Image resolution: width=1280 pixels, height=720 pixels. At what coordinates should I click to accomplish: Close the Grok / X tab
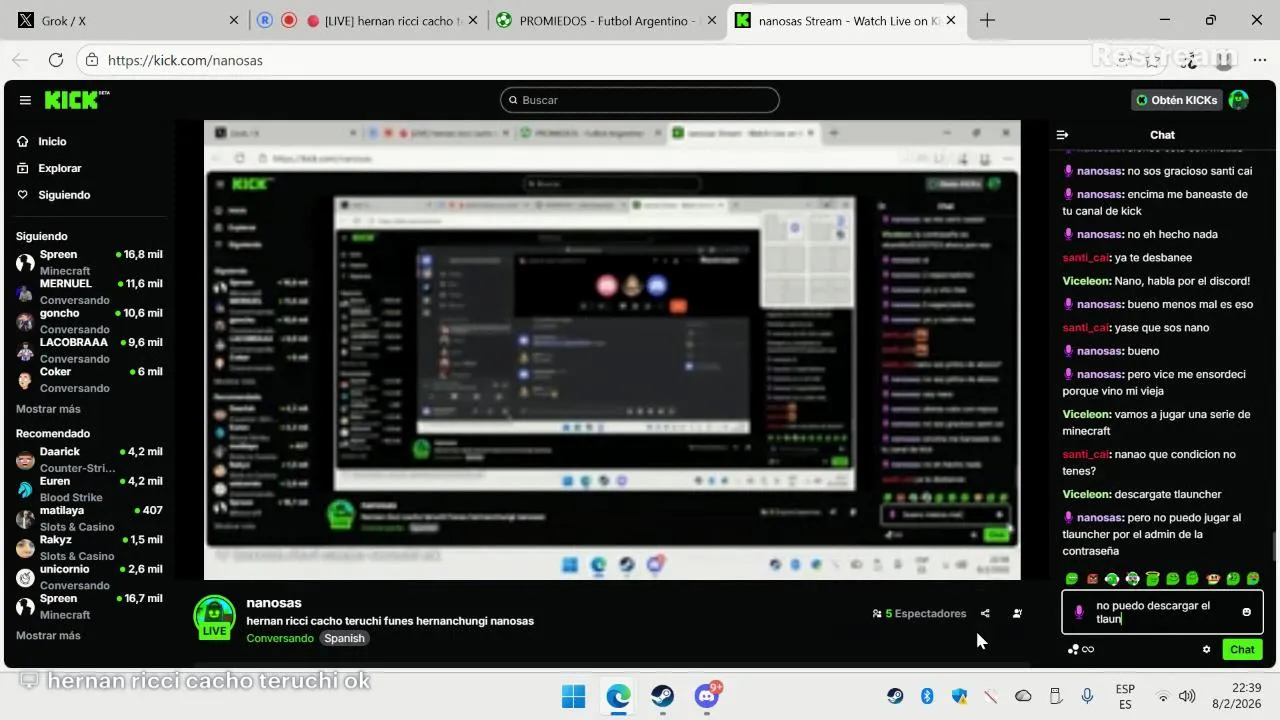(234, 20)
